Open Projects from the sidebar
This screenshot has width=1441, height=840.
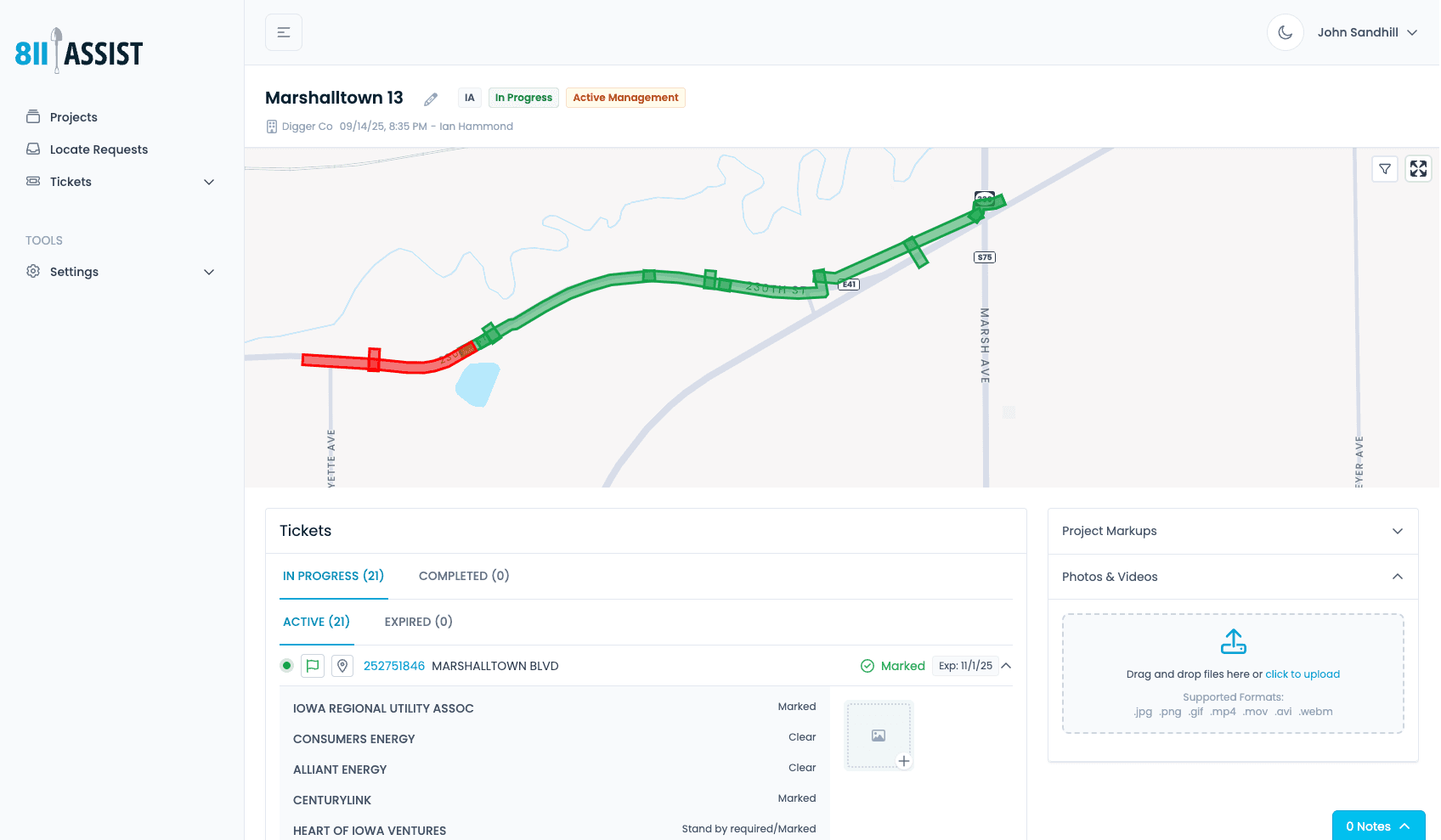73,117
